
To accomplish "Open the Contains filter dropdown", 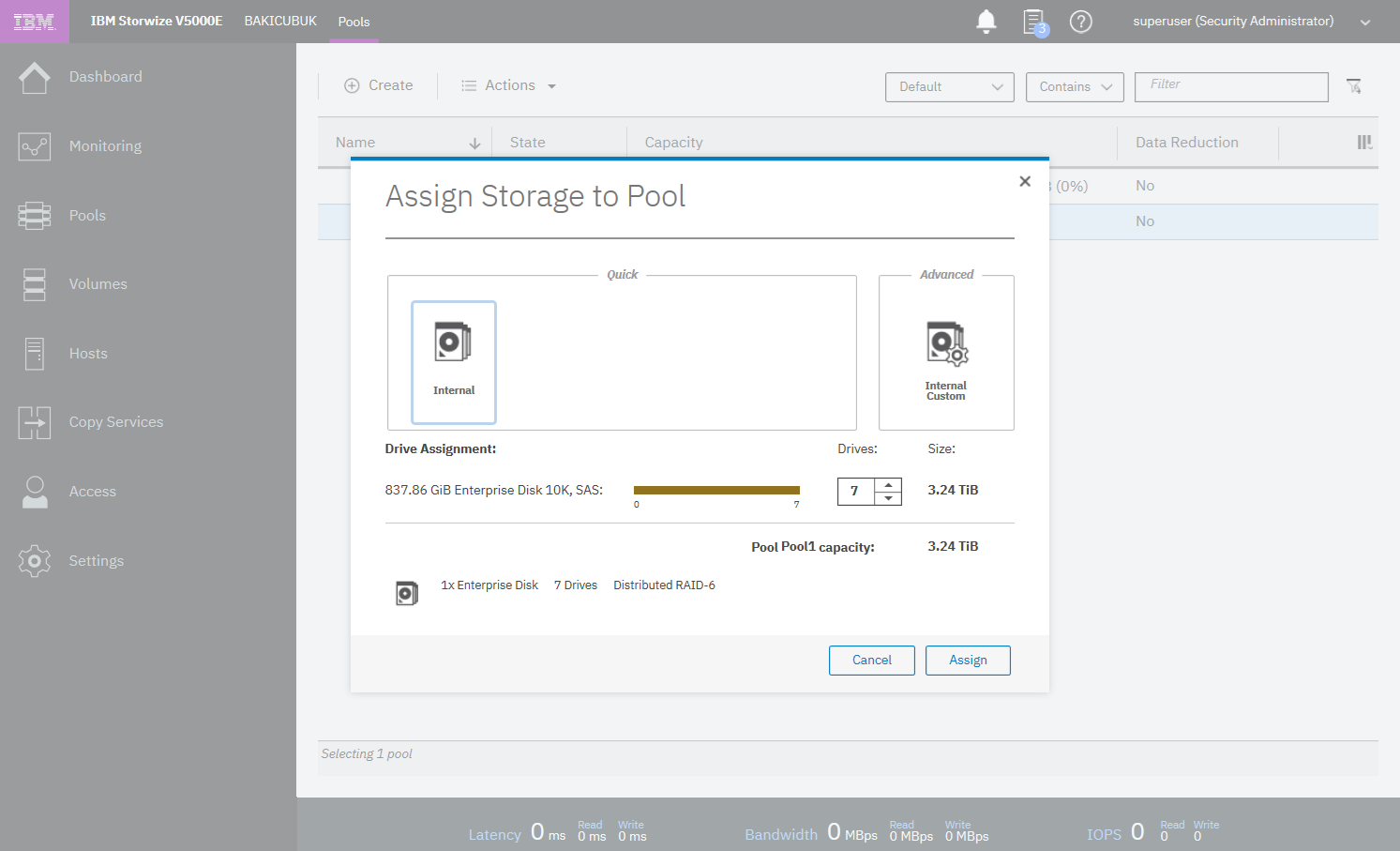I will click(x=1075, y=86).
